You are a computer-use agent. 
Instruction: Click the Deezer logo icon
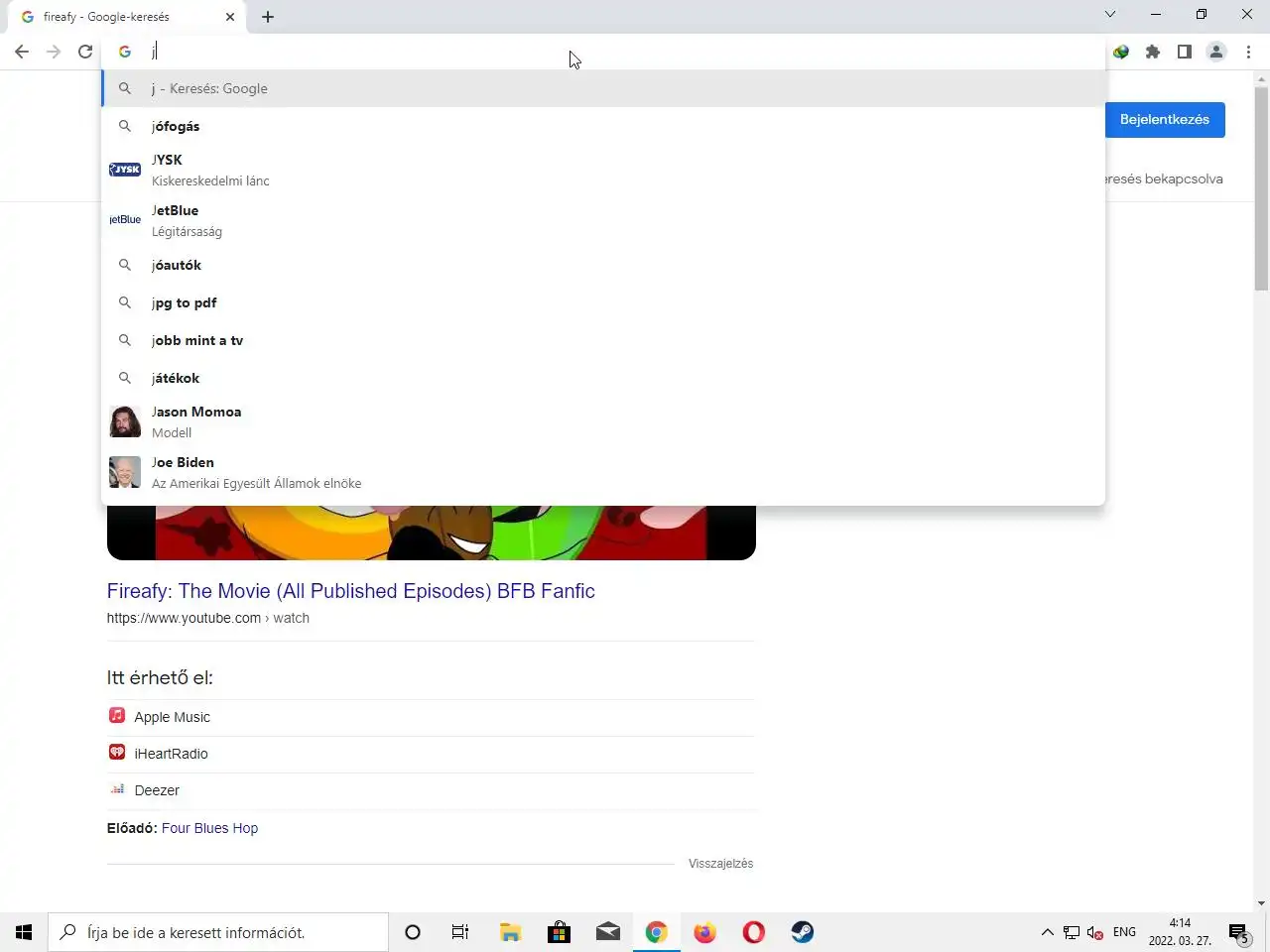117,788
